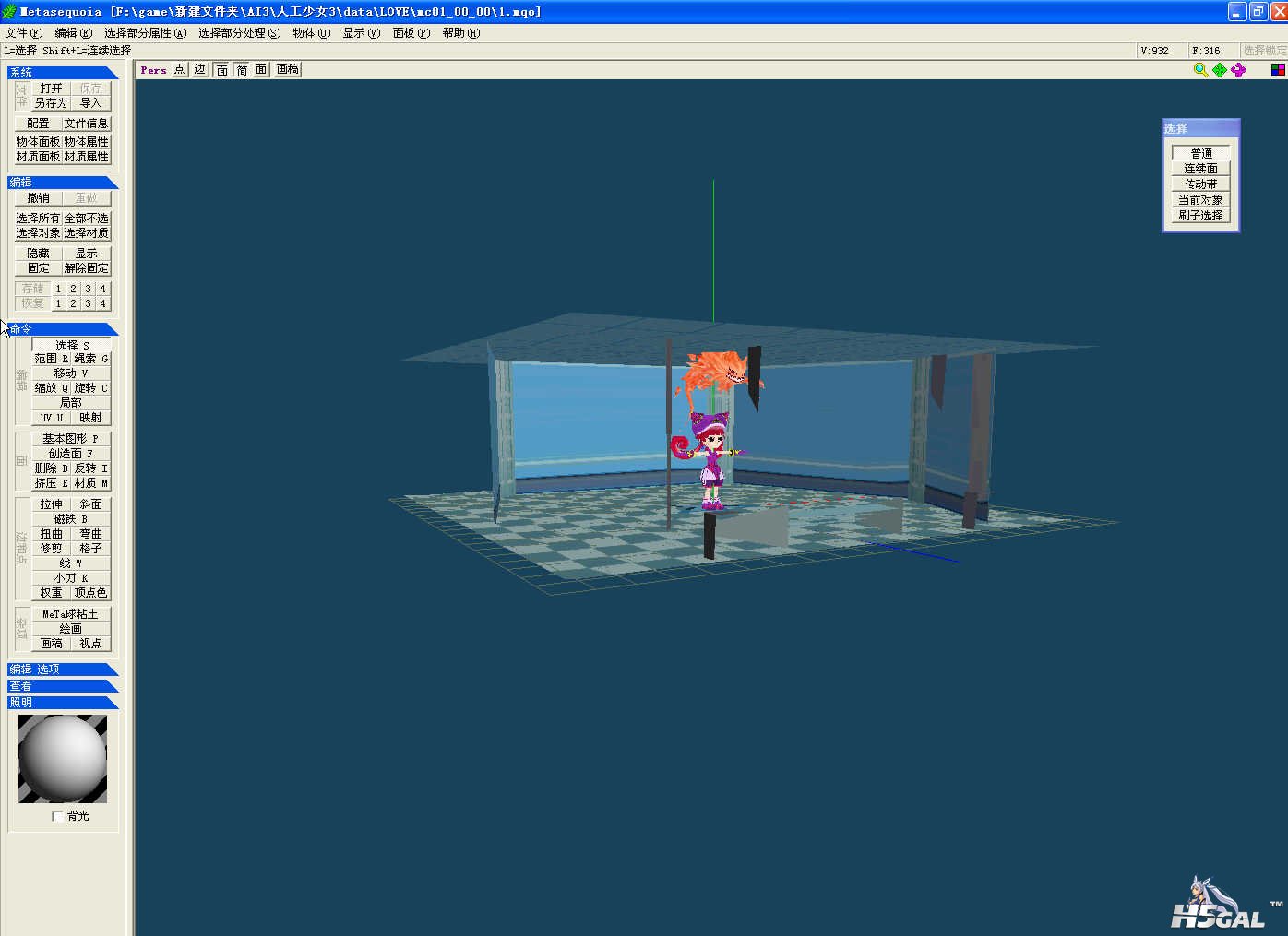Activate the 缩放 Q scale tool
This screenshot has height=936, width=1288.
click(x=52, y=388)
